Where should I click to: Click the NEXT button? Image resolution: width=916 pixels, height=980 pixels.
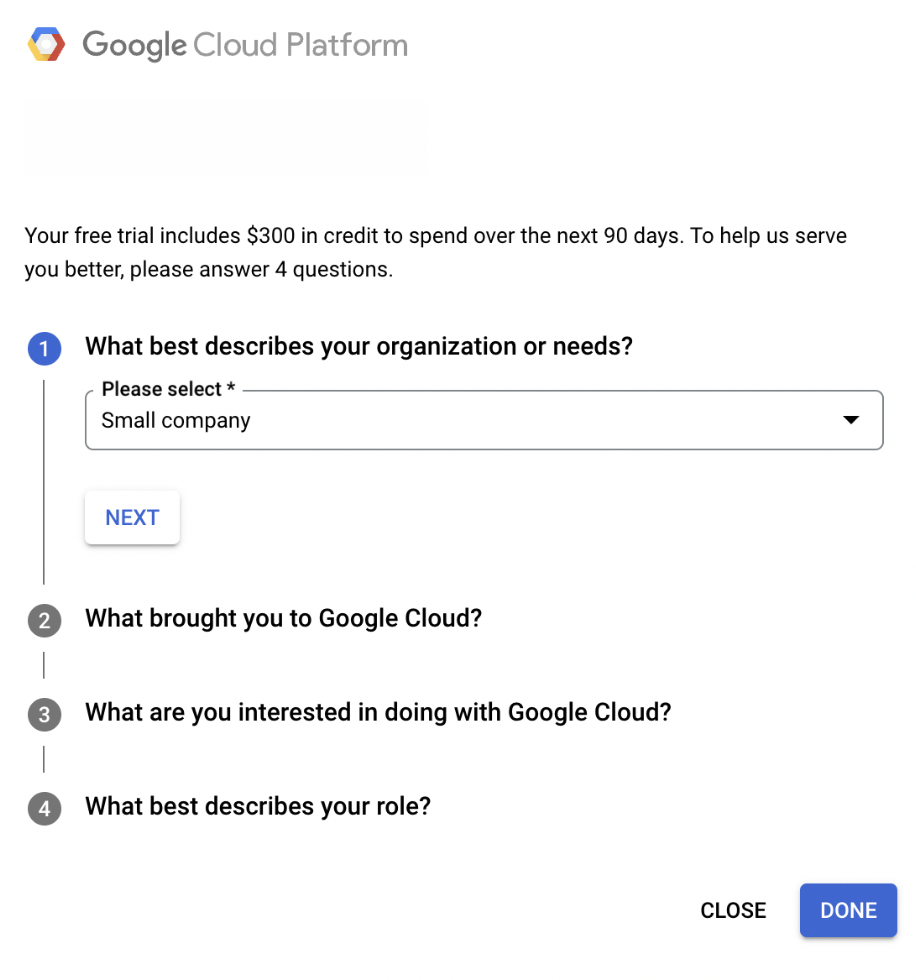click(132, 518)
